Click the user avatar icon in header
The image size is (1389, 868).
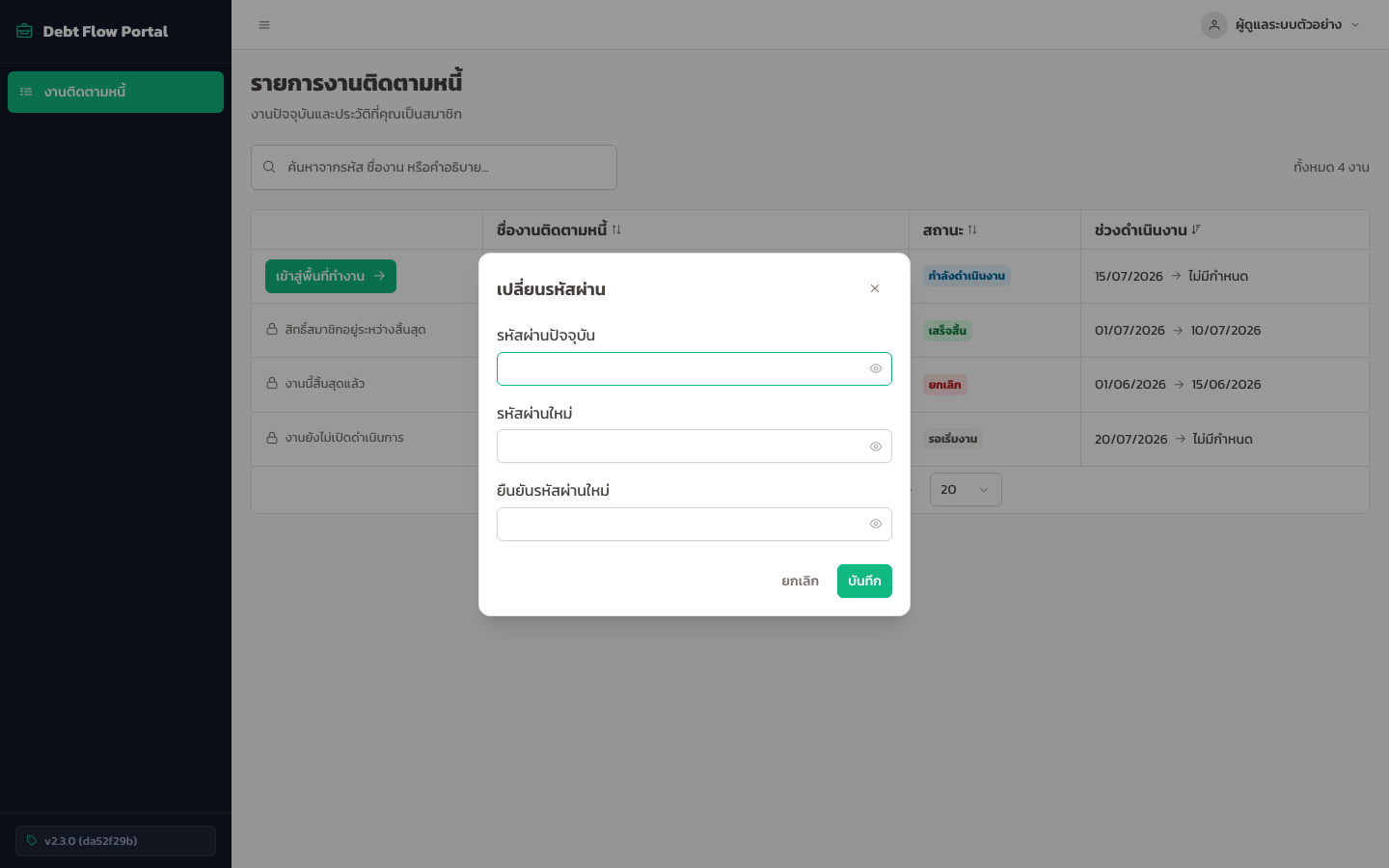click(1213, 25)
